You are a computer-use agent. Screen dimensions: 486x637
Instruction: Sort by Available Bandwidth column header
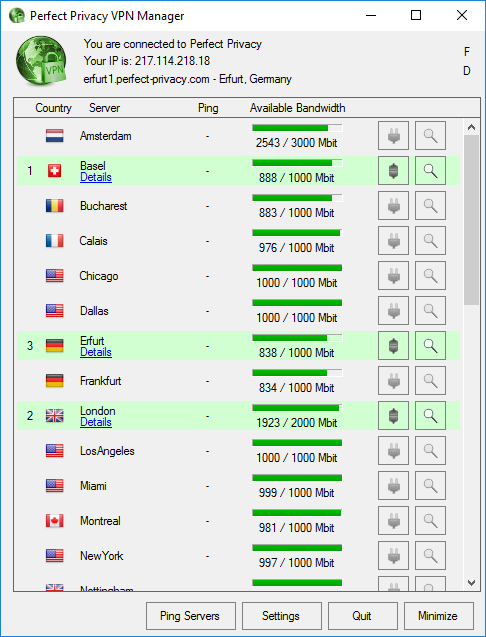297,108
